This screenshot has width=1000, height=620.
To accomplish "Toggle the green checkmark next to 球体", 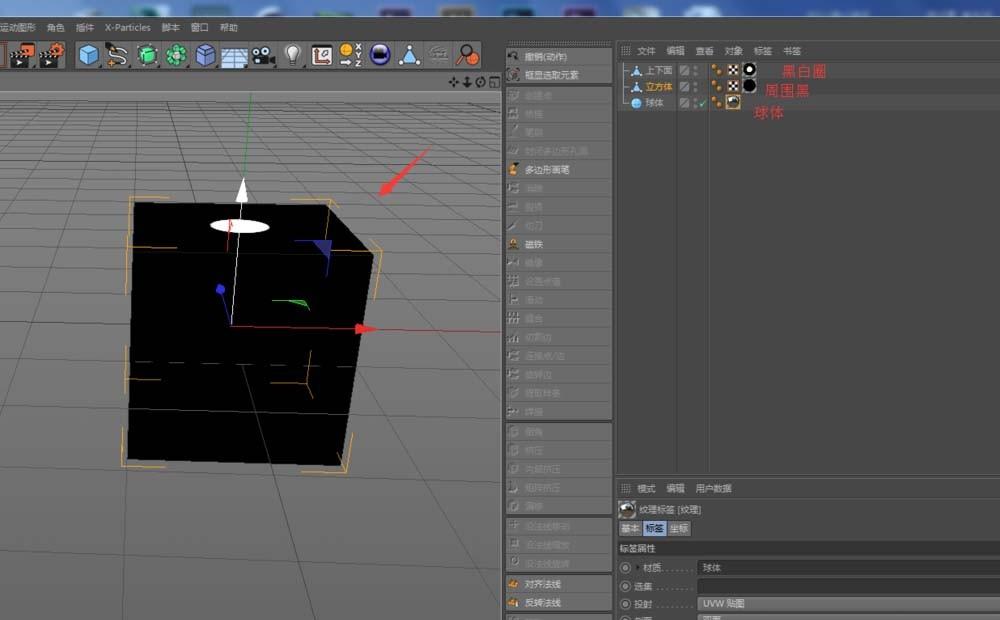I will click(701, 102).
